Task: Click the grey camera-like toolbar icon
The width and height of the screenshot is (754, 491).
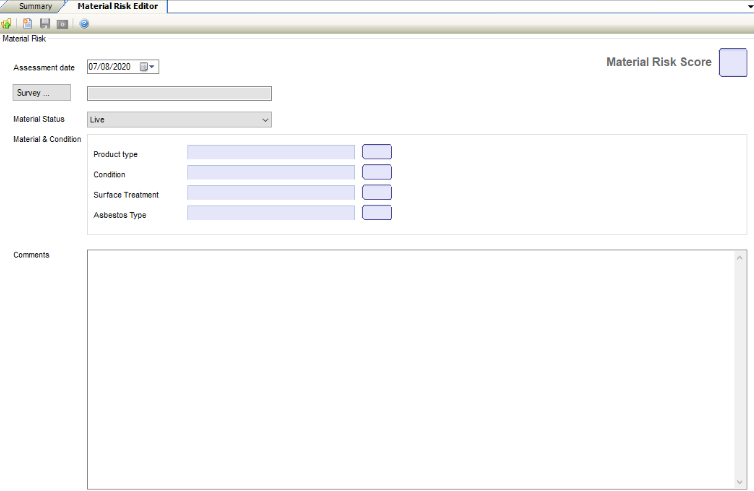Action: (62, 23)
